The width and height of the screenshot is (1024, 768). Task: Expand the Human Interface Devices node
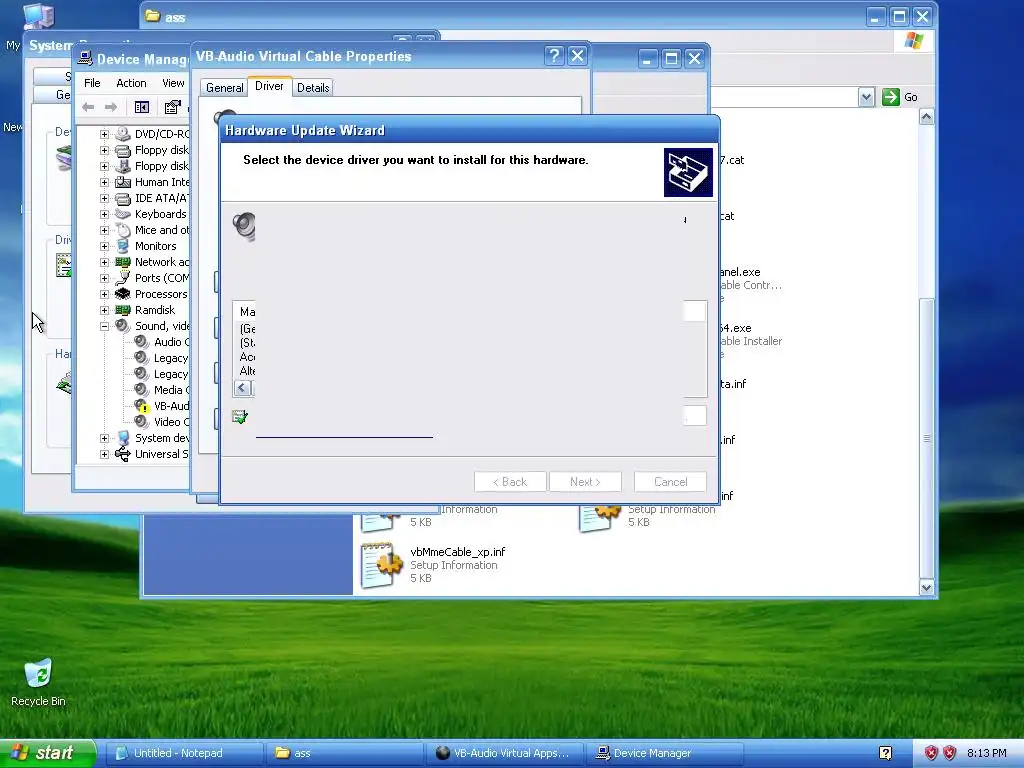click(104, 182)
